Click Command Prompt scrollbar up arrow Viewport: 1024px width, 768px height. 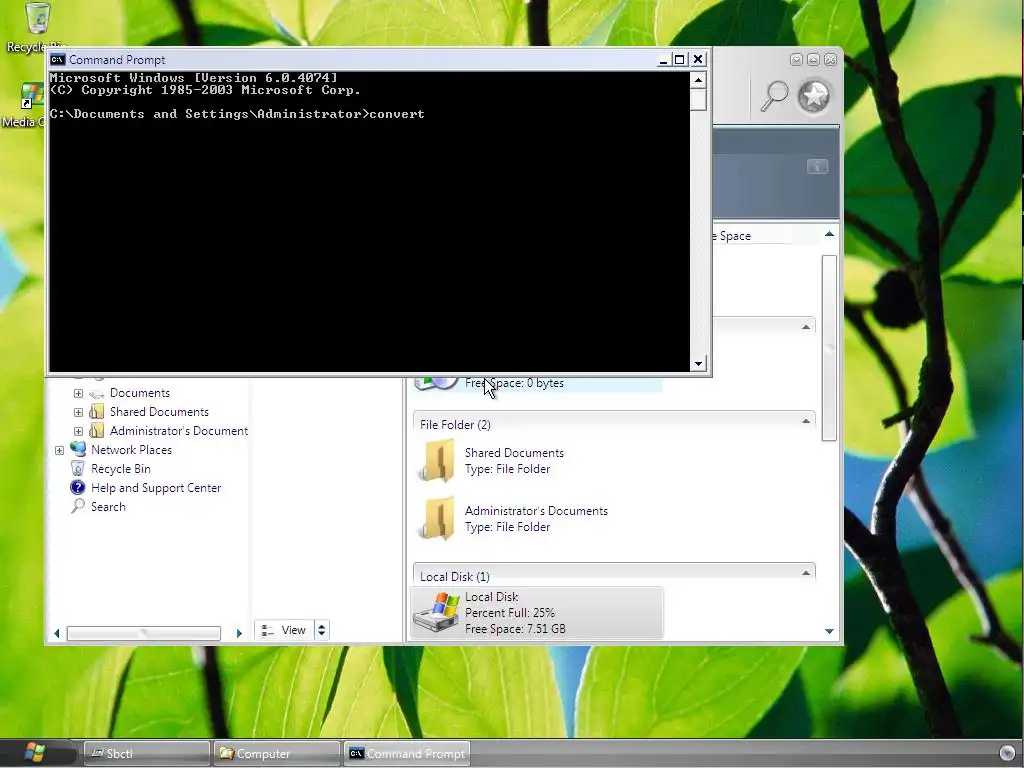[698, 80]
